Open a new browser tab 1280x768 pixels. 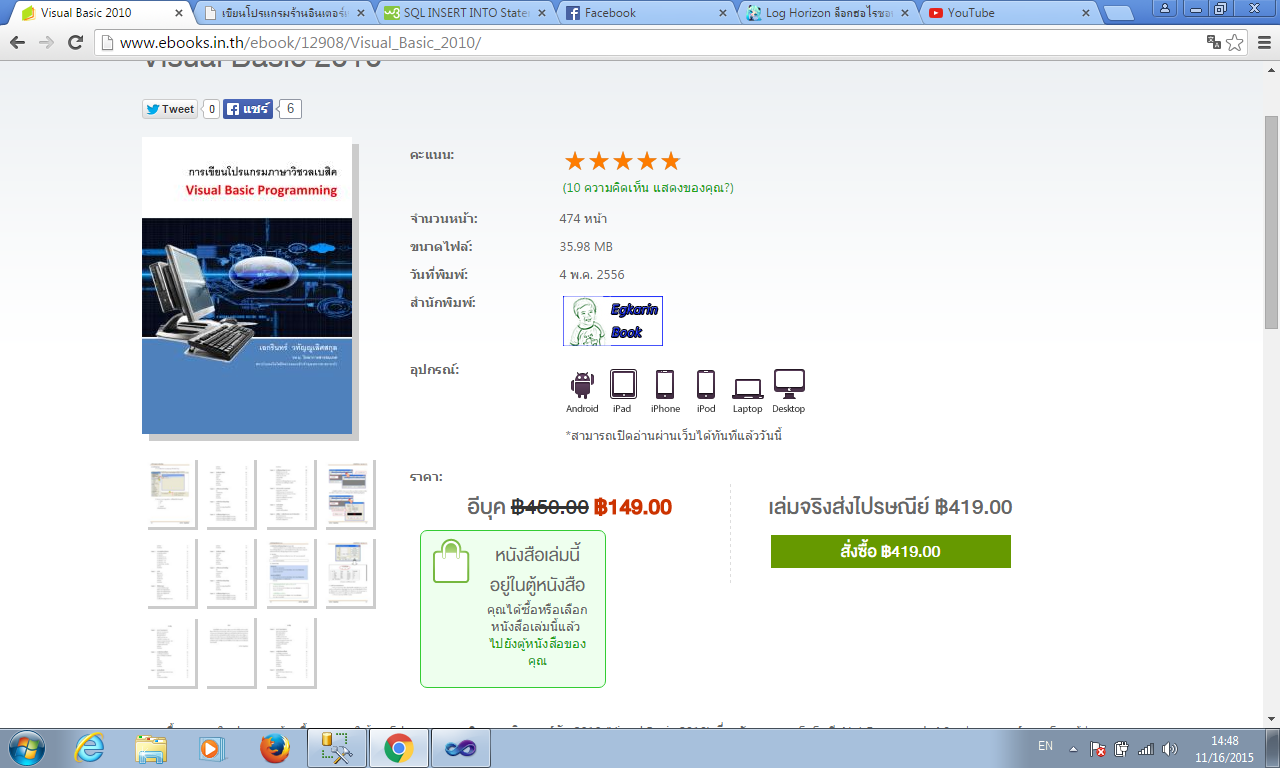tap(1117, 13)
